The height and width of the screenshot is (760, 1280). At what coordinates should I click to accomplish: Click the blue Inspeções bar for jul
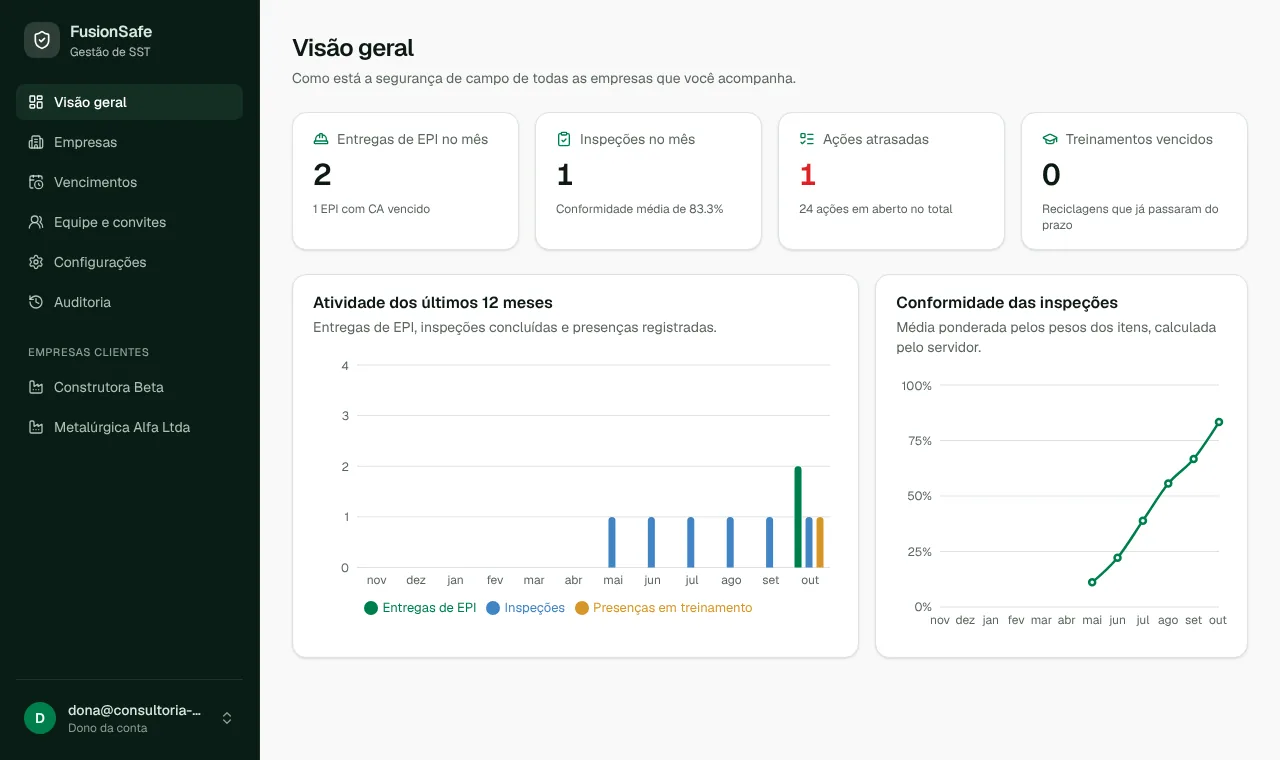(691, 542)
